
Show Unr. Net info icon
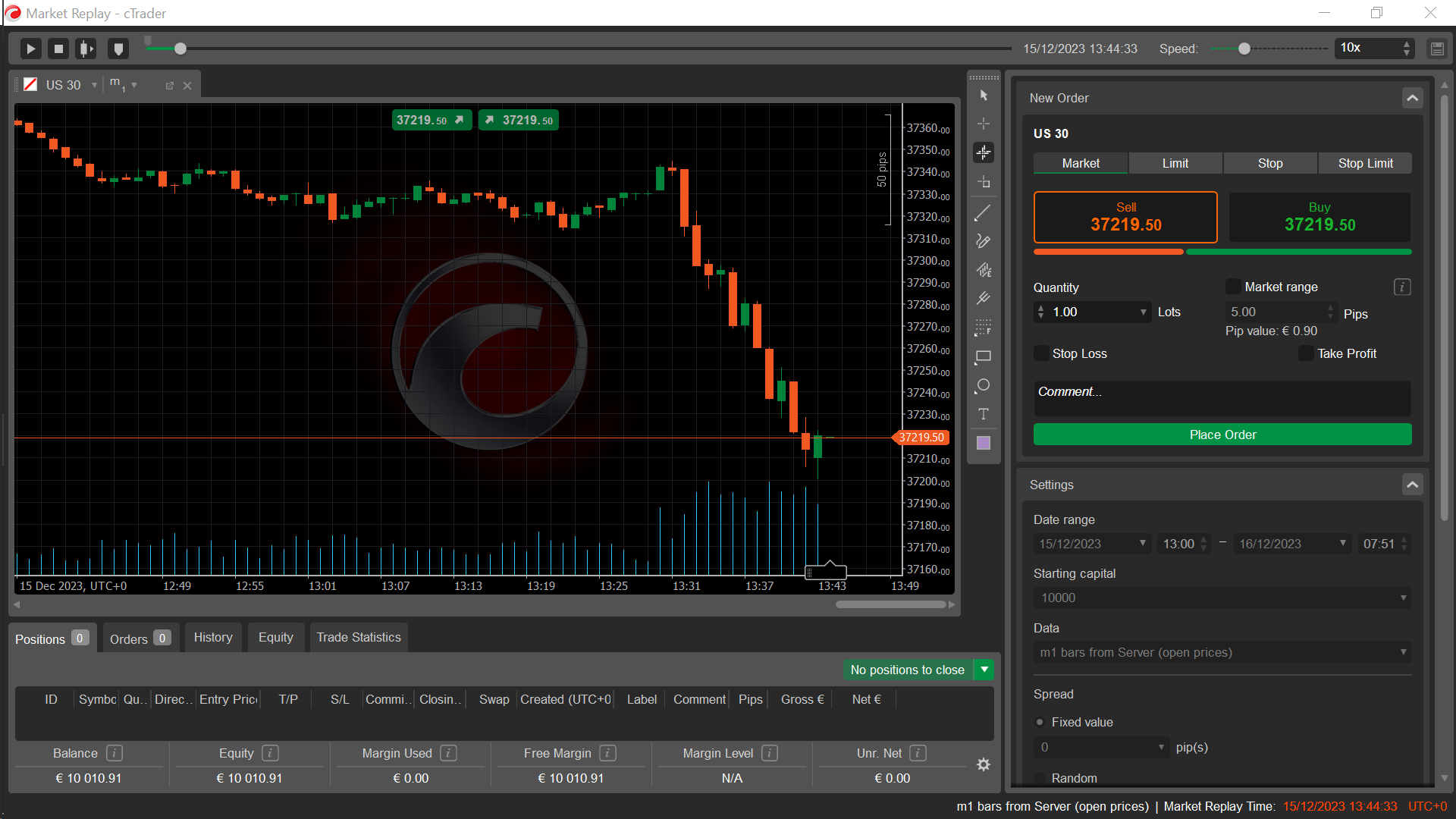pos(918,753)
